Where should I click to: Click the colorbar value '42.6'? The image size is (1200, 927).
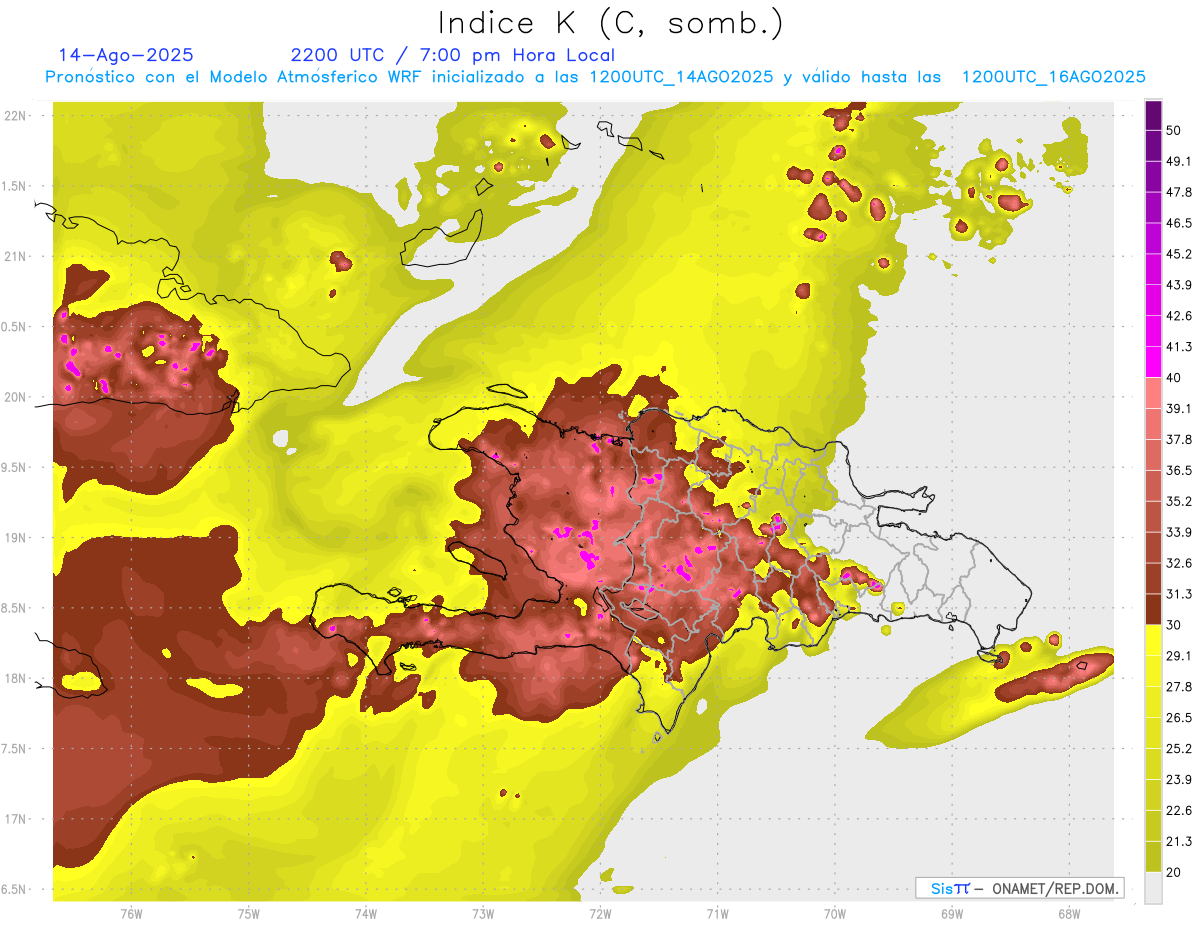(x=1179, y=316)
